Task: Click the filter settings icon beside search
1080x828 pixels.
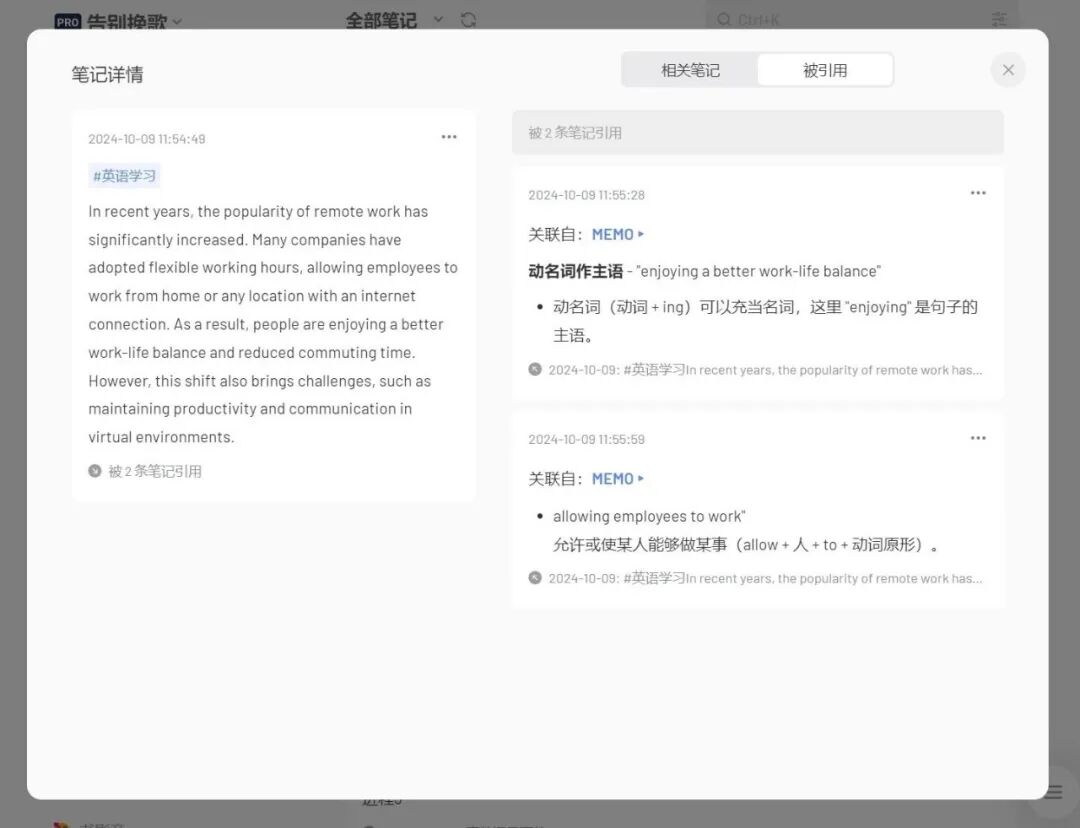Action: point(999,19)
